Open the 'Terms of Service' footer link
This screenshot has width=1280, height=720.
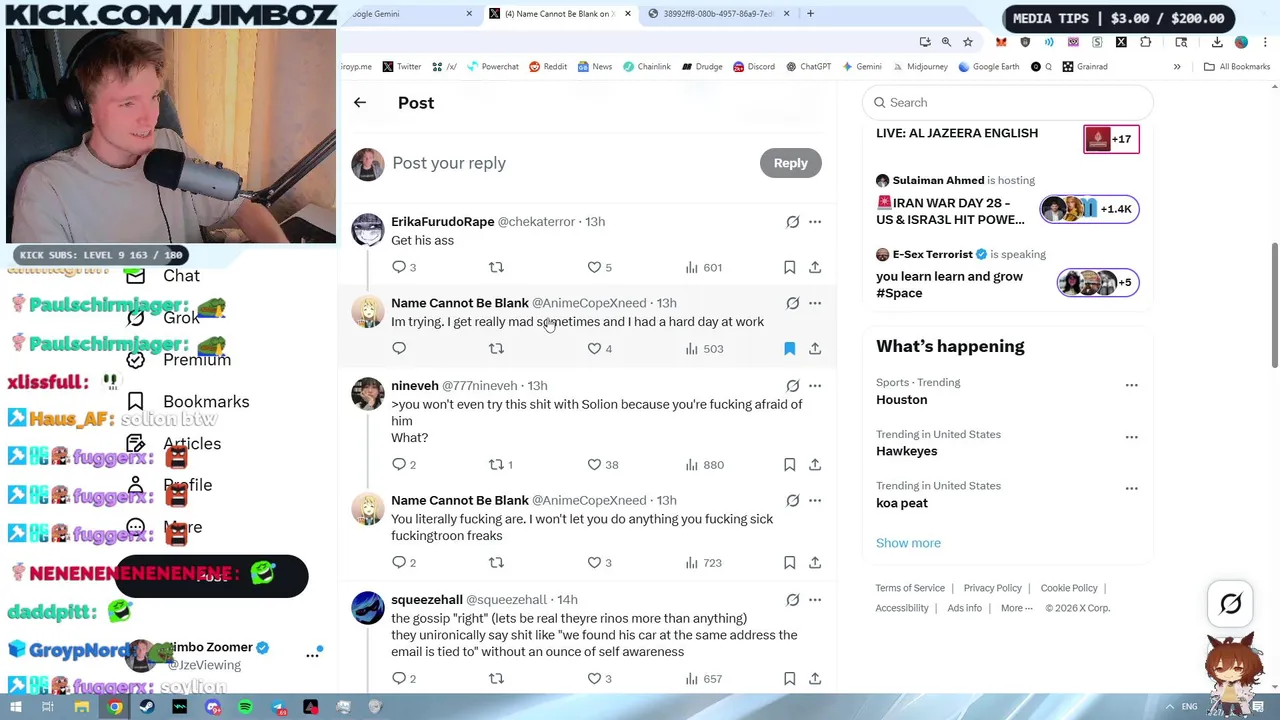pos(910,588)
